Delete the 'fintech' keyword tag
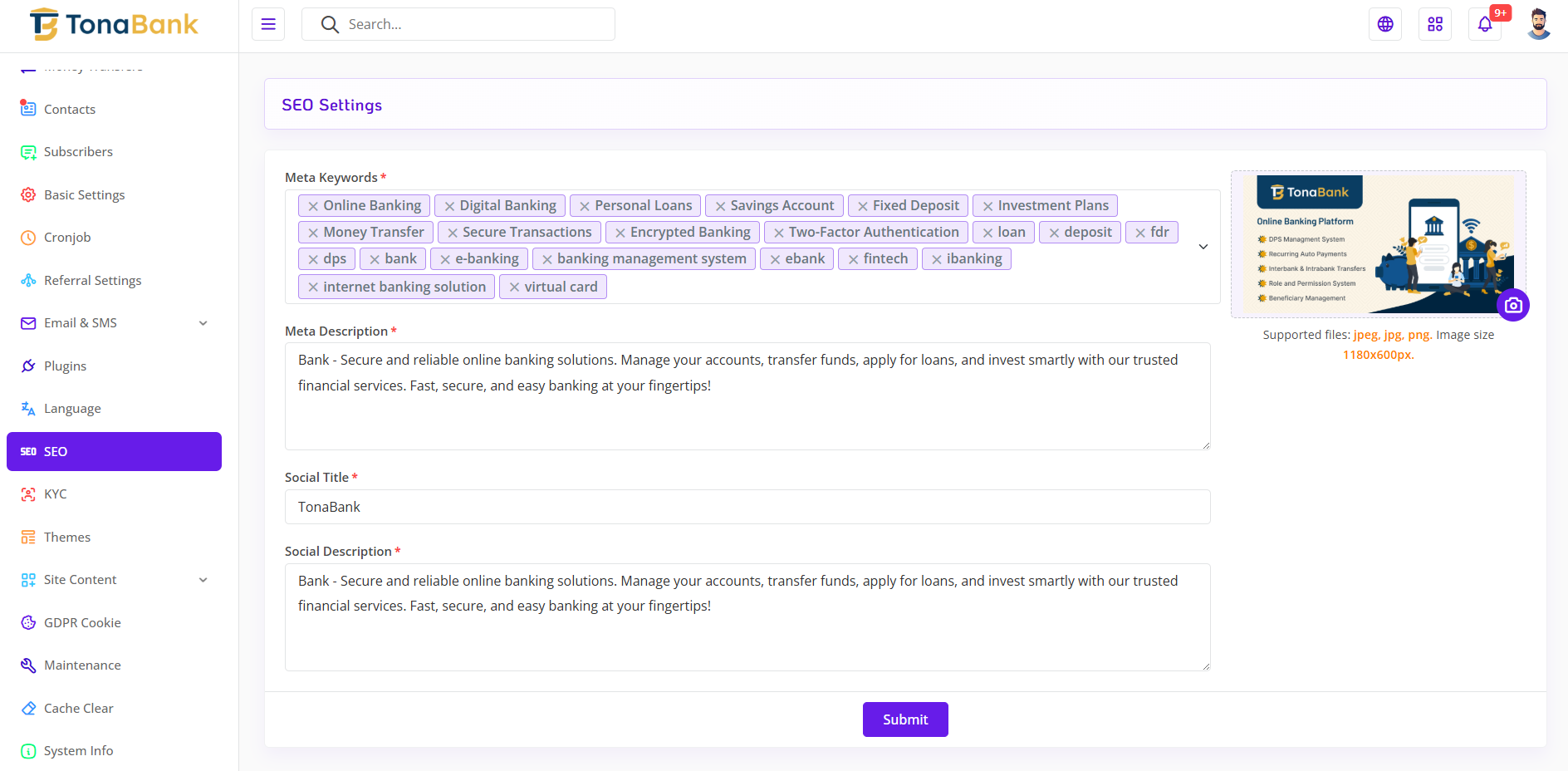The height and width of the screenshot is (771, 1568). (x=853, y=259)
